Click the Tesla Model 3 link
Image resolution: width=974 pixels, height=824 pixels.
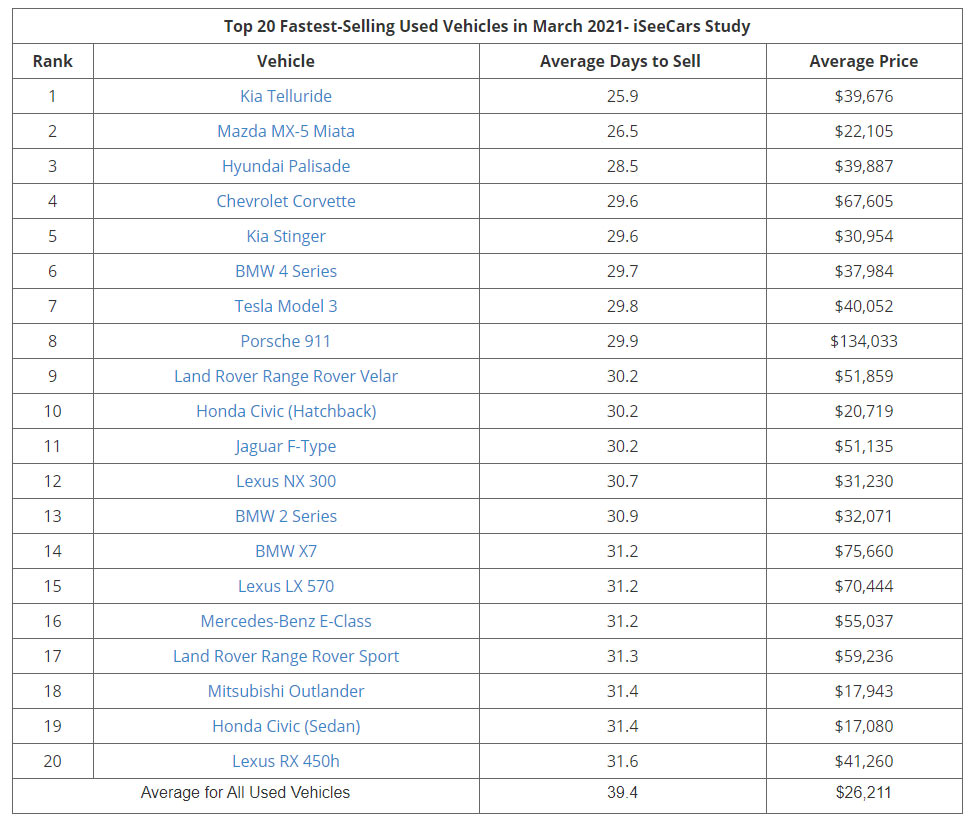point(286,306)
